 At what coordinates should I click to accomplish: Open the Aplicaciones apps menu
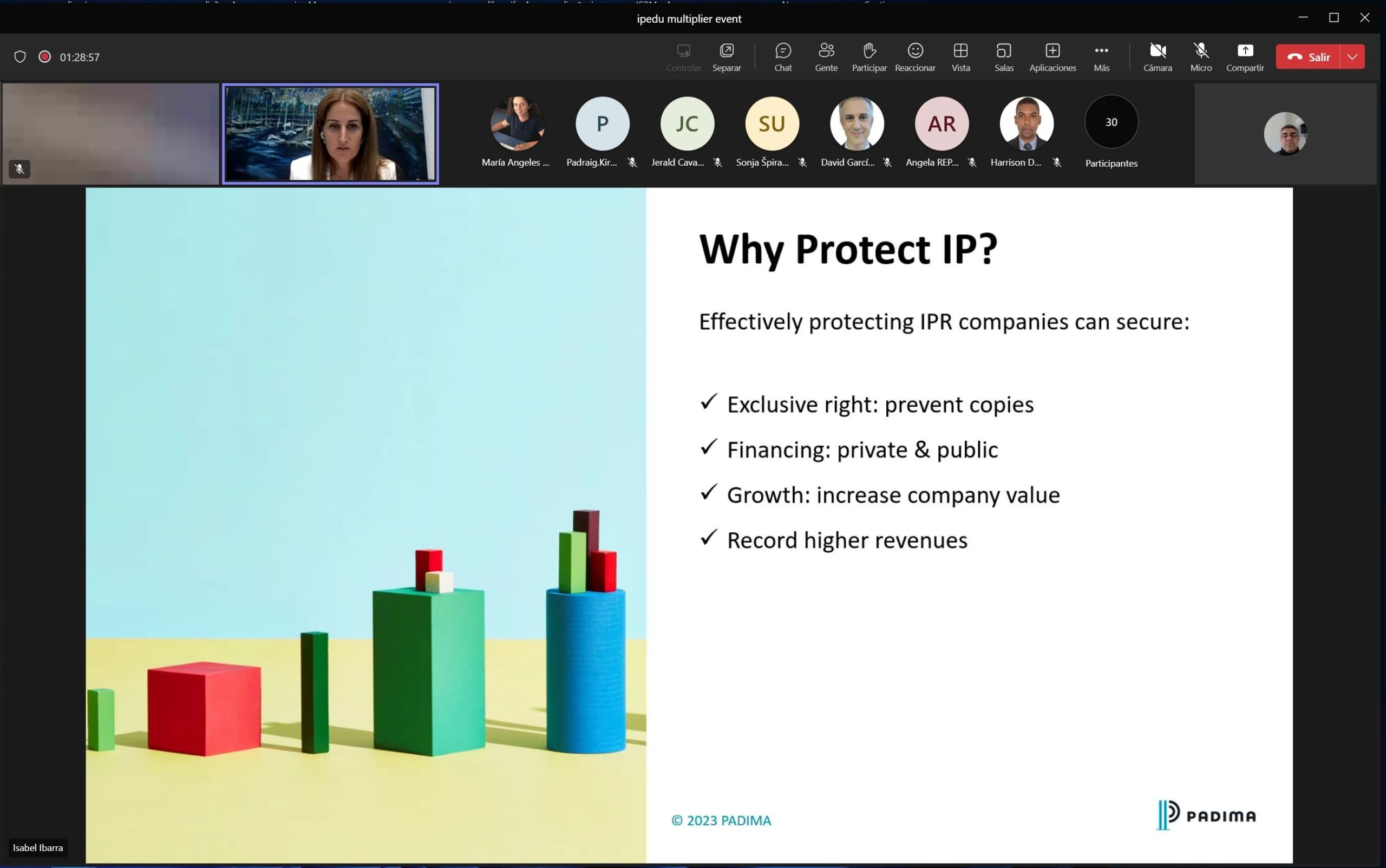click(x=1052, y=56)
